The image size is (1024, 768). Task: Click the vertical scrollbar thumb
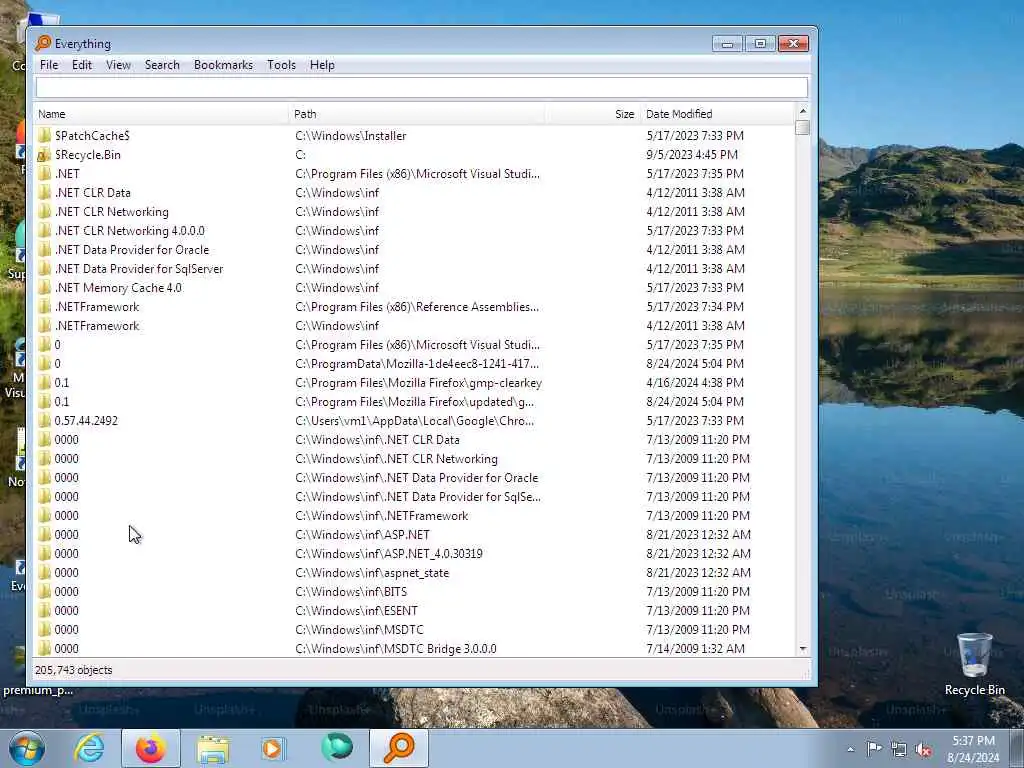tap(803, 127)
